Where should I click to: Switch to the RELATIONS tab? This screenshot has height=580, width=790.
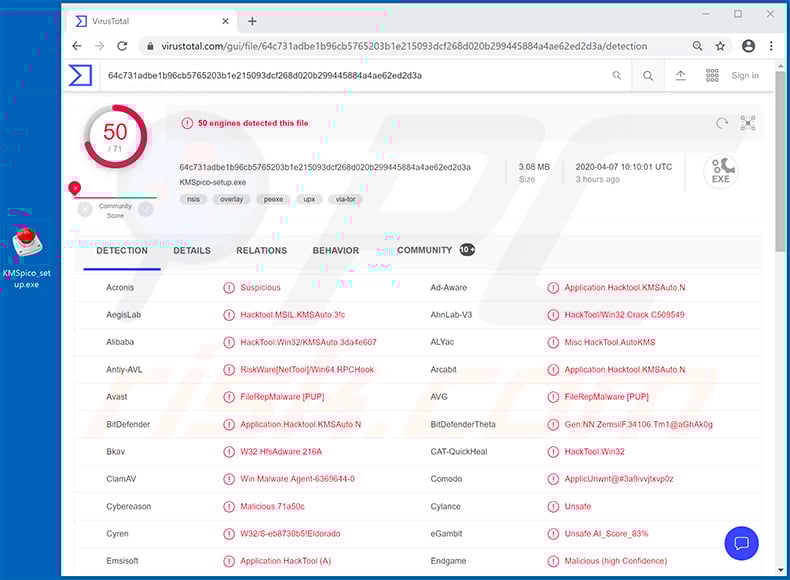click(261, 250)
